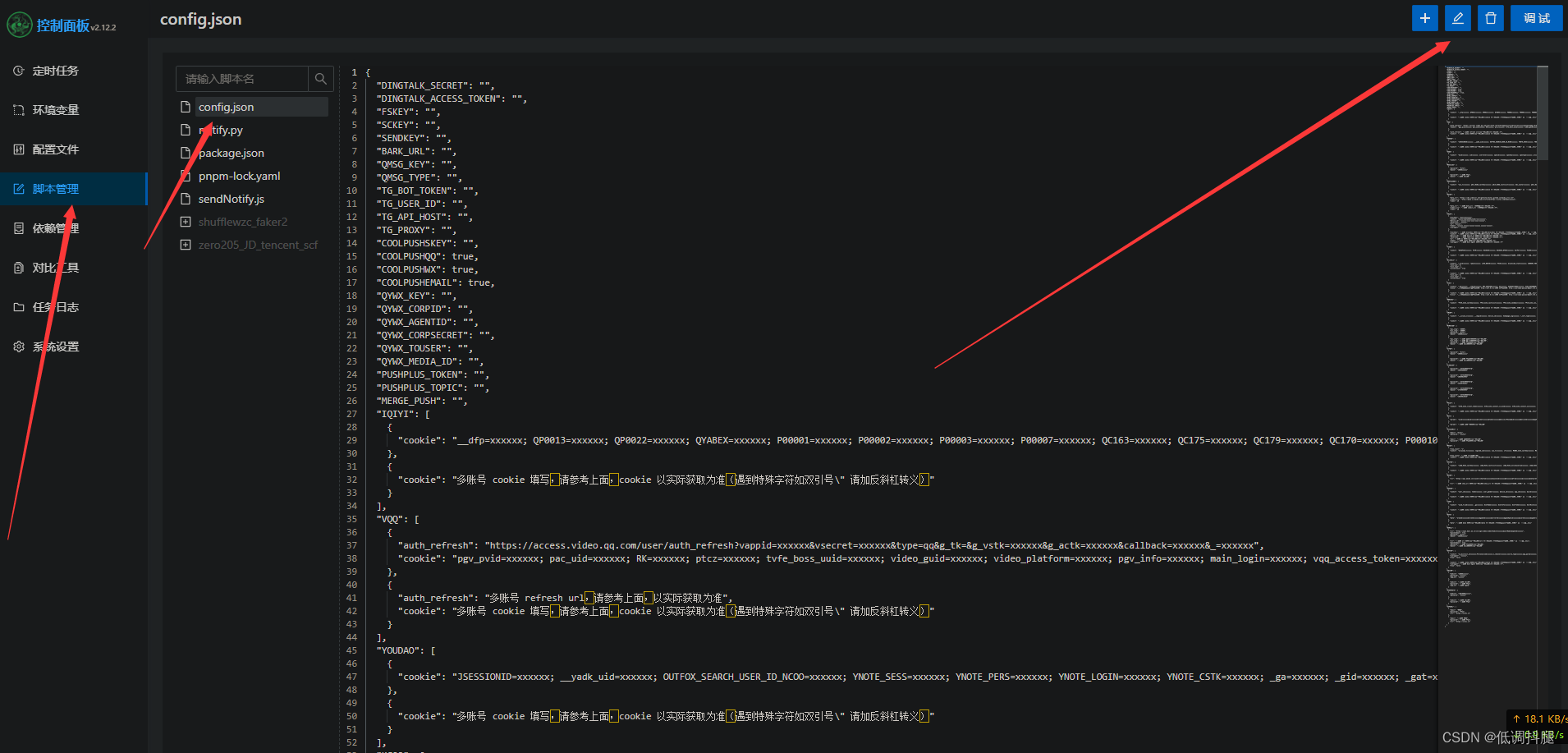Click the 系统设置 gear icon
Image resolution: width=1568 pixels, height=753 pixels.
pyautogui.click(x=19, y=347)
